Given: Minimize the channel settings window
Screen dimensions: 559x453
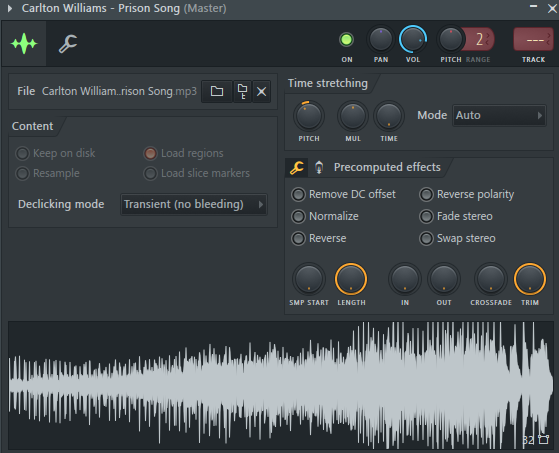Looking at the screenshot, I should (533, 6).
